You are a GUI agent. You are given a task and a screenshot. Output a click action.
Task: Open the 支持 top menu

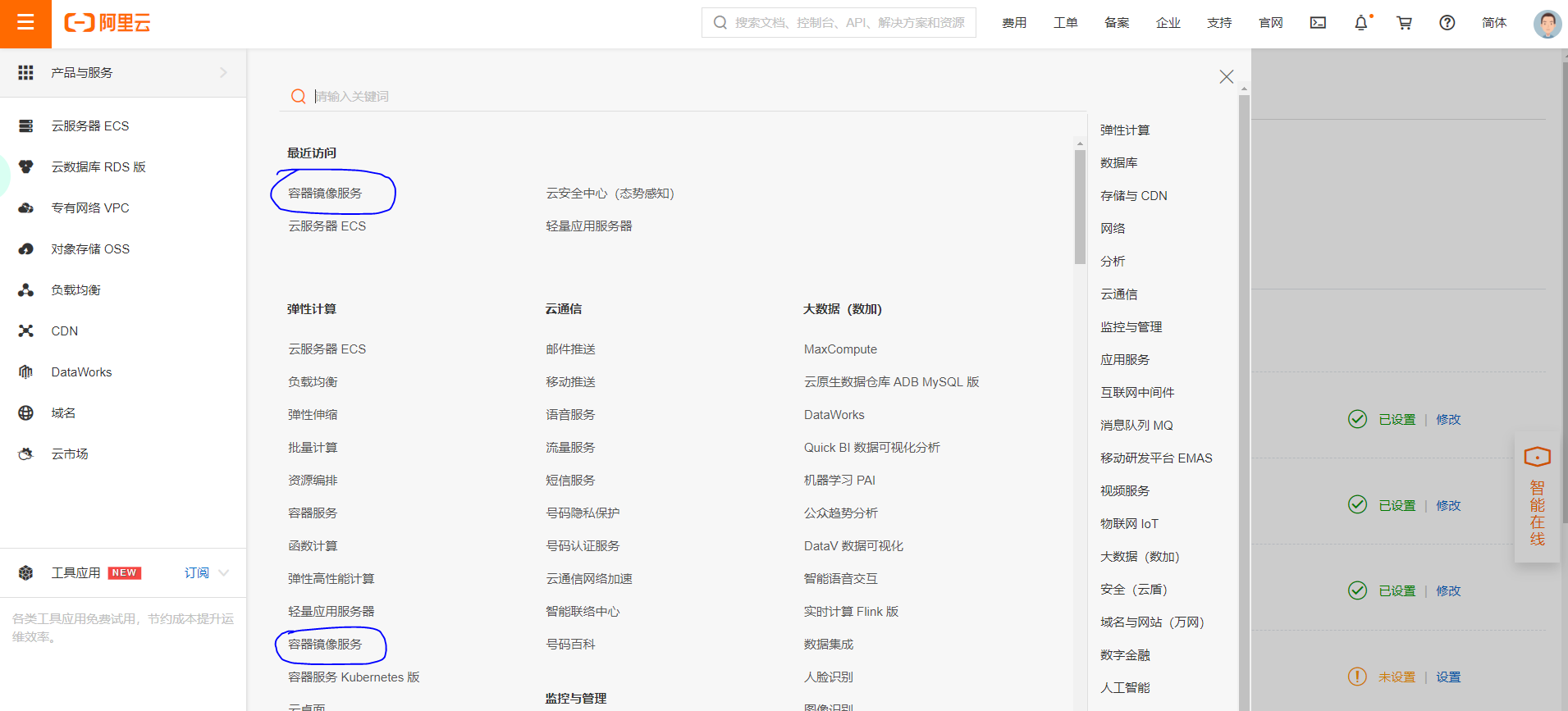pyautogui.click(x=1219, y=23)
